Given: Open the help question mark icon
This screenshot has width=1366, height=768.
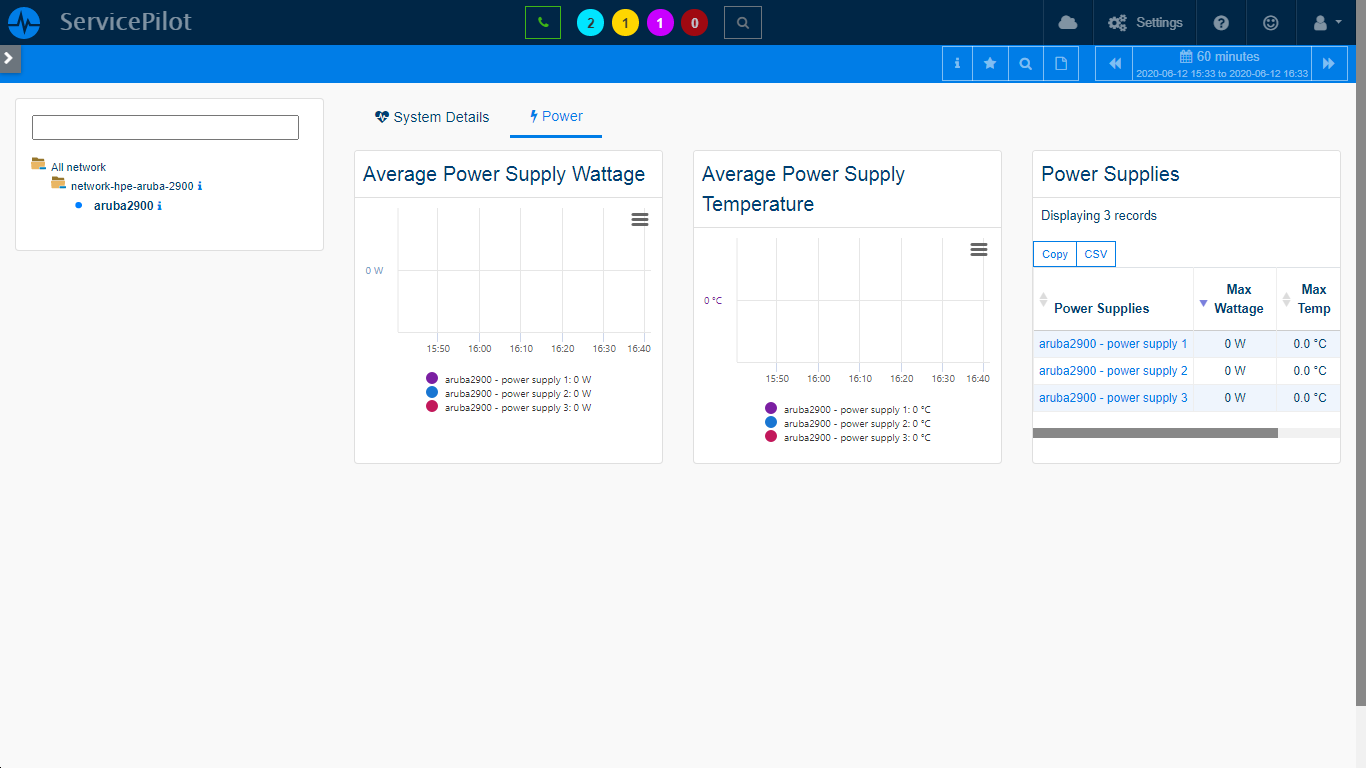Looking at the screenshot, I should [x=1221, y=22].
